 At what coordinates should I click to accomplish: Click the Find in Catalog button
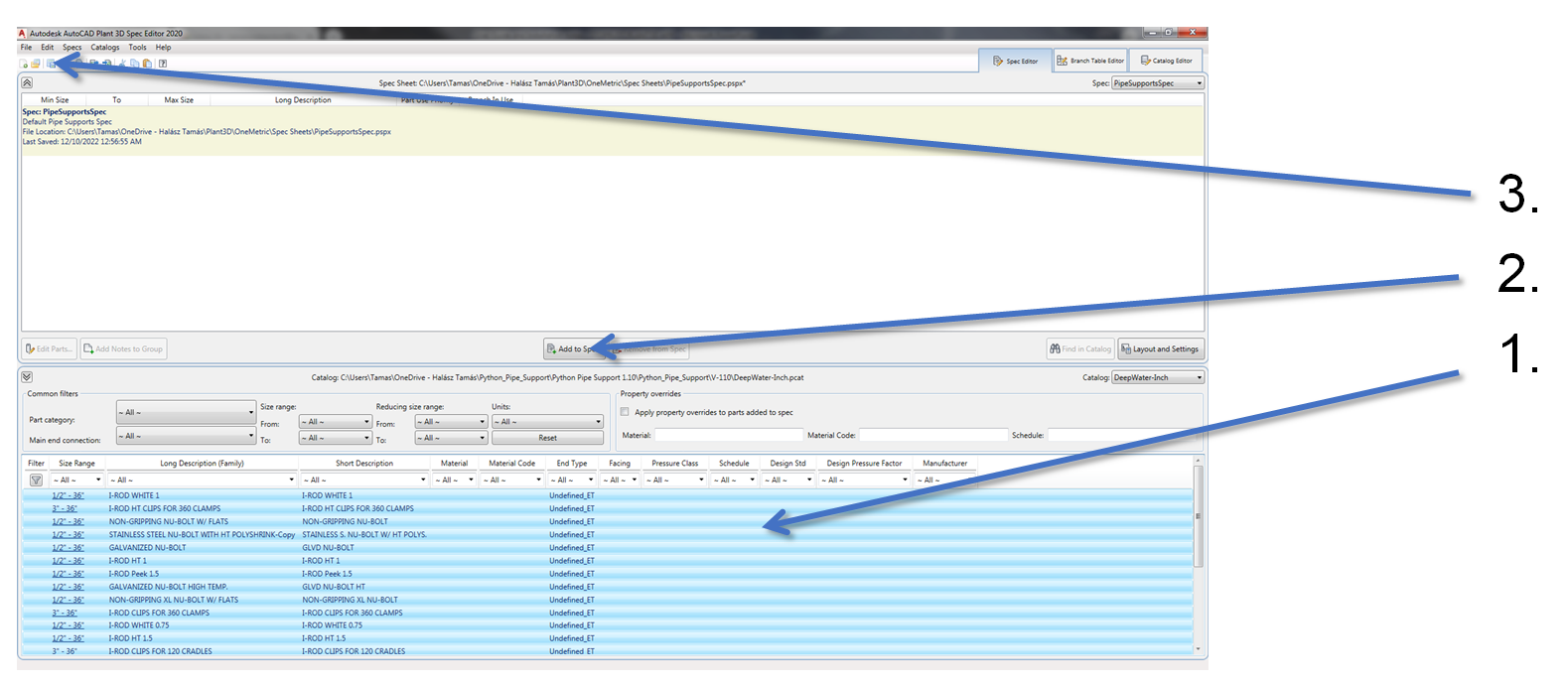pos(1080,348)
